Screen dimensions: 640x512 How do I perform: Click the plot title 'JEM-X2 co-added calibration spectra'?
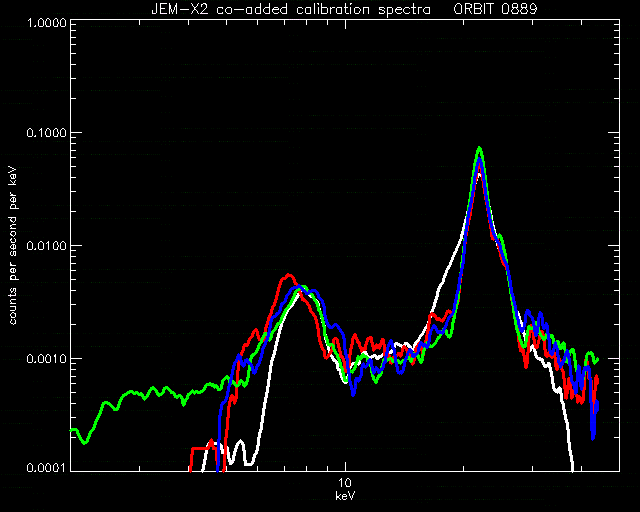(x=291, y=9)
